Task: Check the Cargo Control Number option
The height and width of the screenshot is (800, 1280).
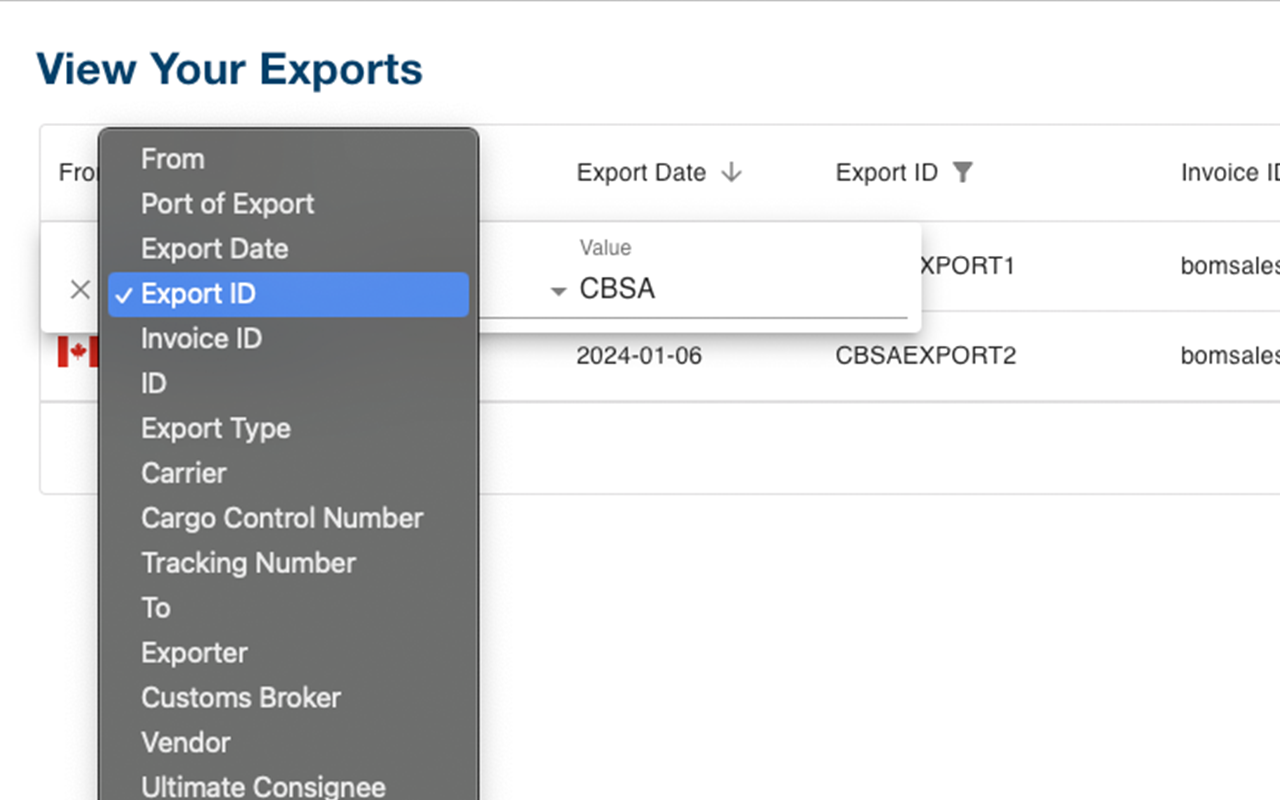Action: [282, 518]
